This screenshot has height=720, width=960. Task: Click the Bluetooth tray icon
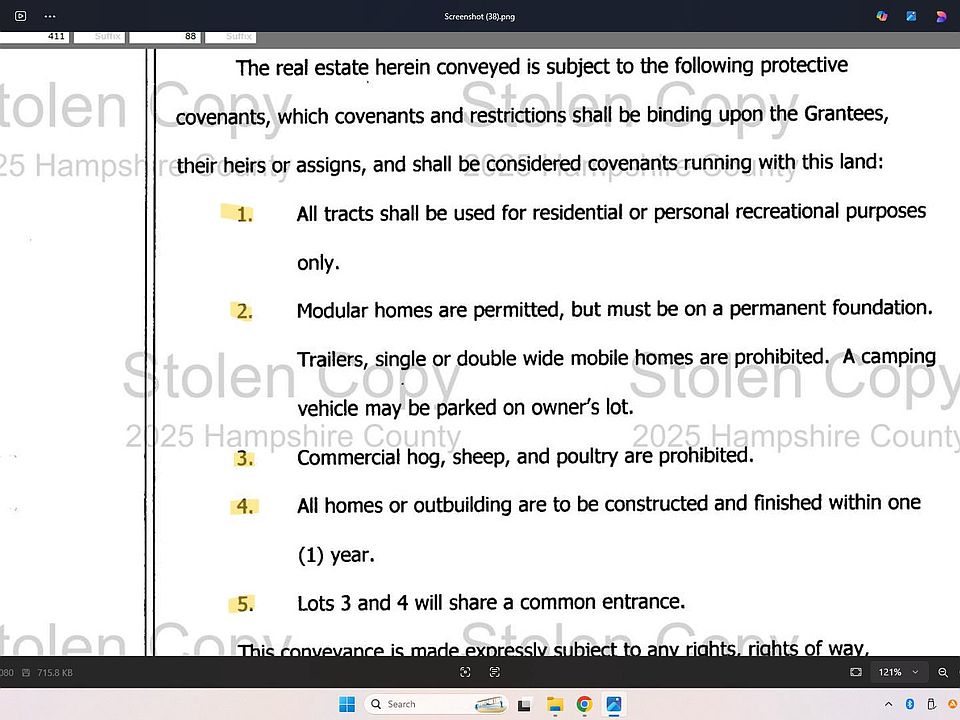[x=911, y=704]
